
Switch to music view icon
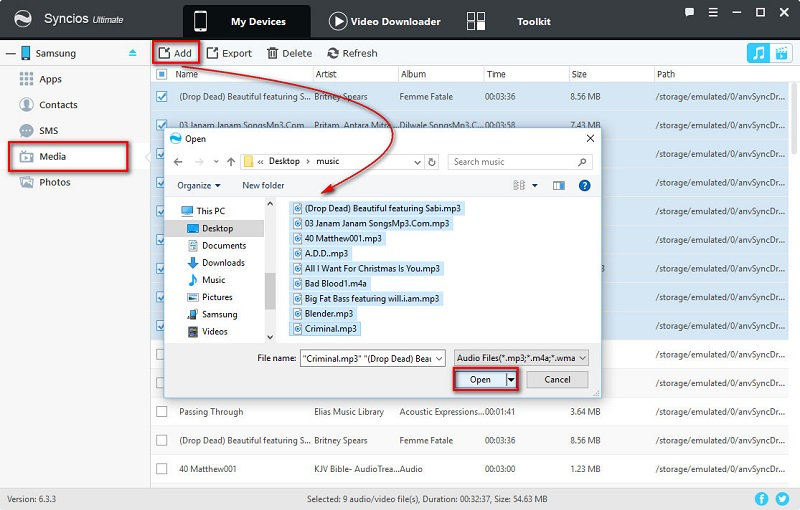tap(759, 53)
